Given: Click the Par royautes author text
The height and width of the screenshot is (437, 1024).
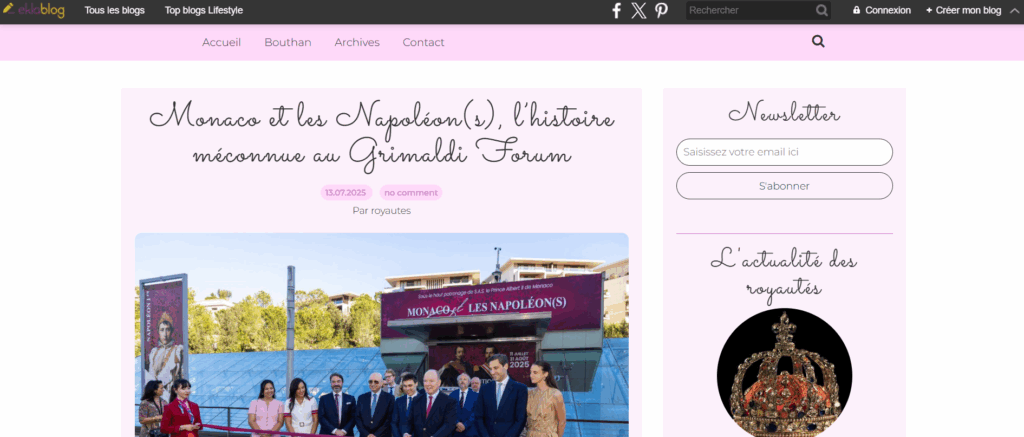Looking at the screenshot, I should (x=381, y=211).
